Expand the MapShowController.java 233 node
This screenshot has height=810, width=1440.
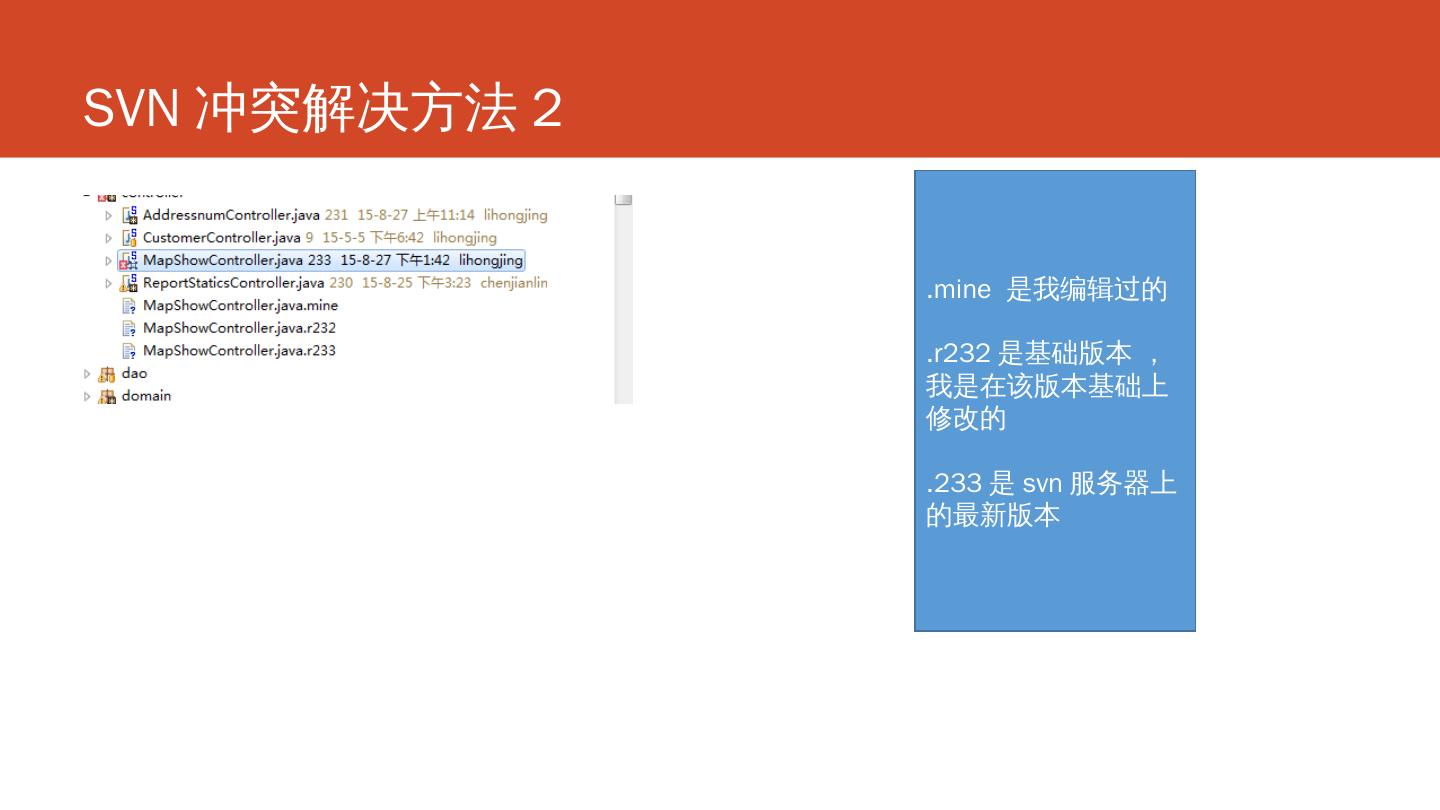pyautogui.click(x=109, y=261)
